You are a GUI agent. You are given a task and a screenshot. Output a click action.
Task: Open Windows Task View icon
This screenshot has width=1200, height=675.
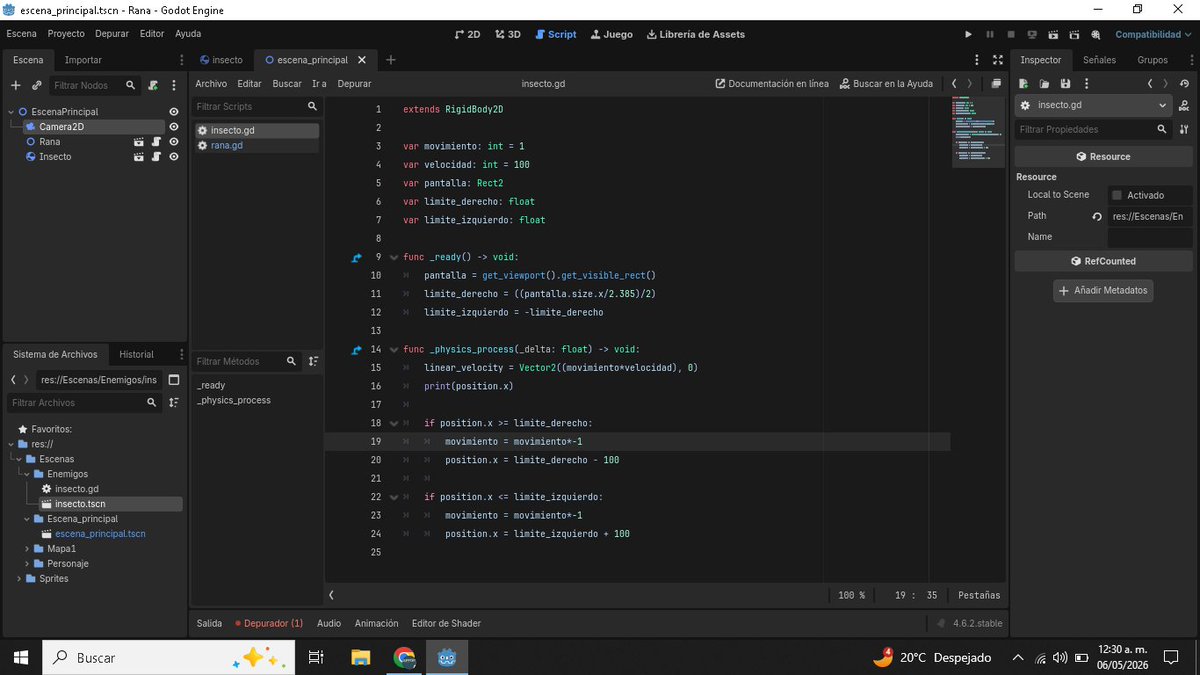316,657
